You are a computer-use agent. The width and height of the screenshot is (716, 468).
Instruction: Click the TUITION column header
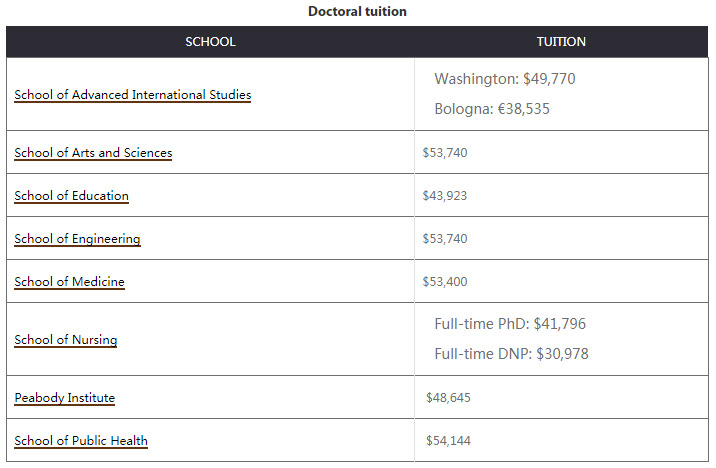tap(561, 42)
